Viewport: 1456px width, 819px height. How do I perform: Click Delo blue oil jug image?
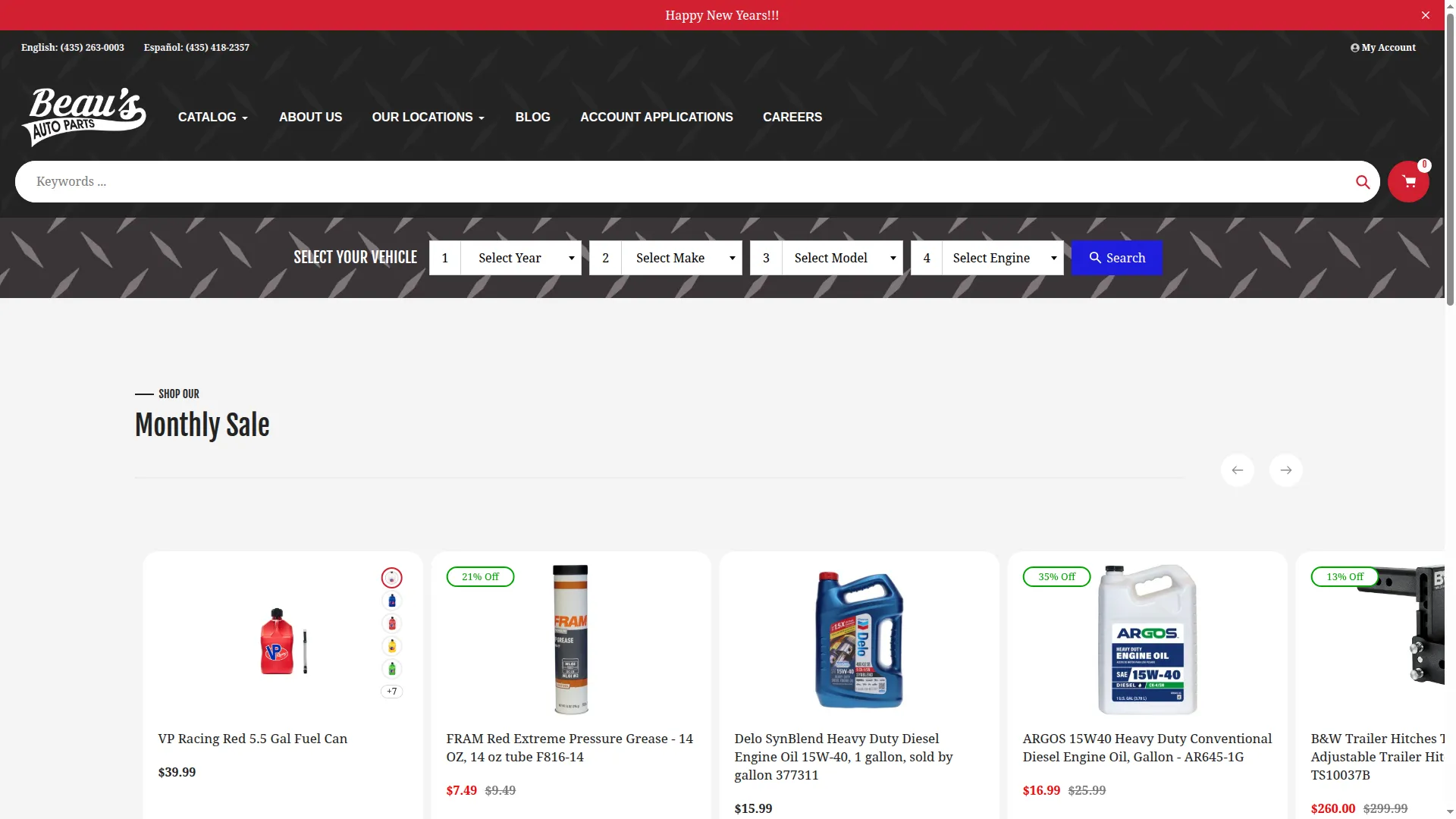(x=858, y=639)
